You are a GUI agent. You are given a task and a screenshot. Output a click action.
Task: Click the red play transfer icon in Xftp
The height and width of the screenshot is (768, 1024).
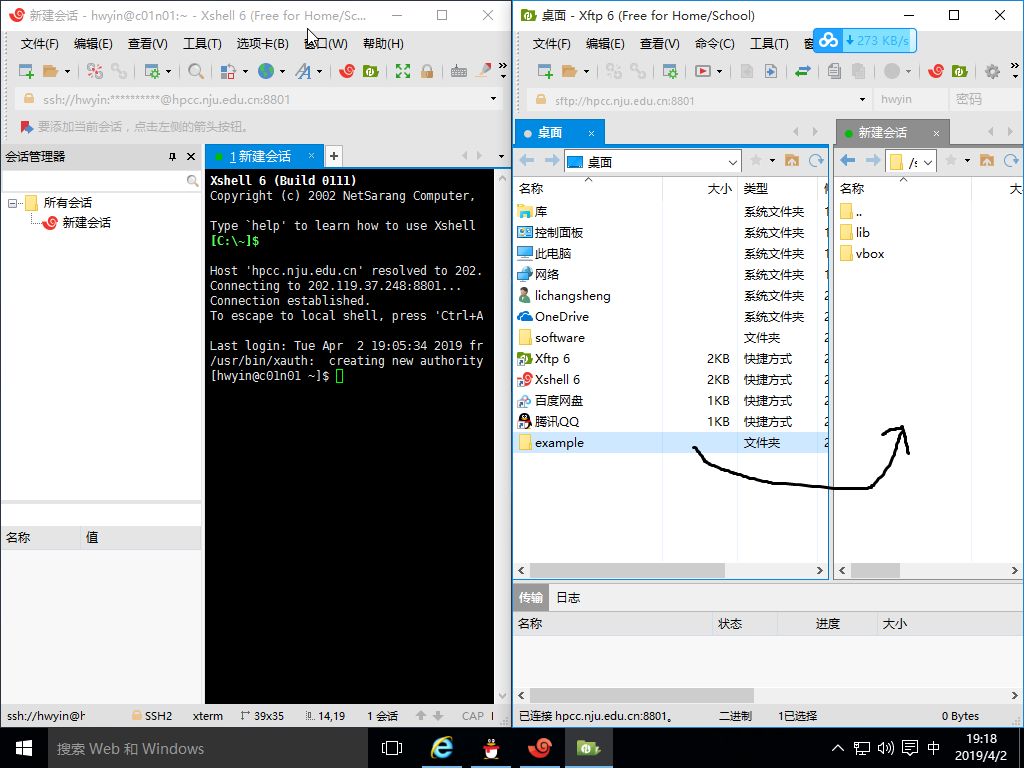pos(703,71)
